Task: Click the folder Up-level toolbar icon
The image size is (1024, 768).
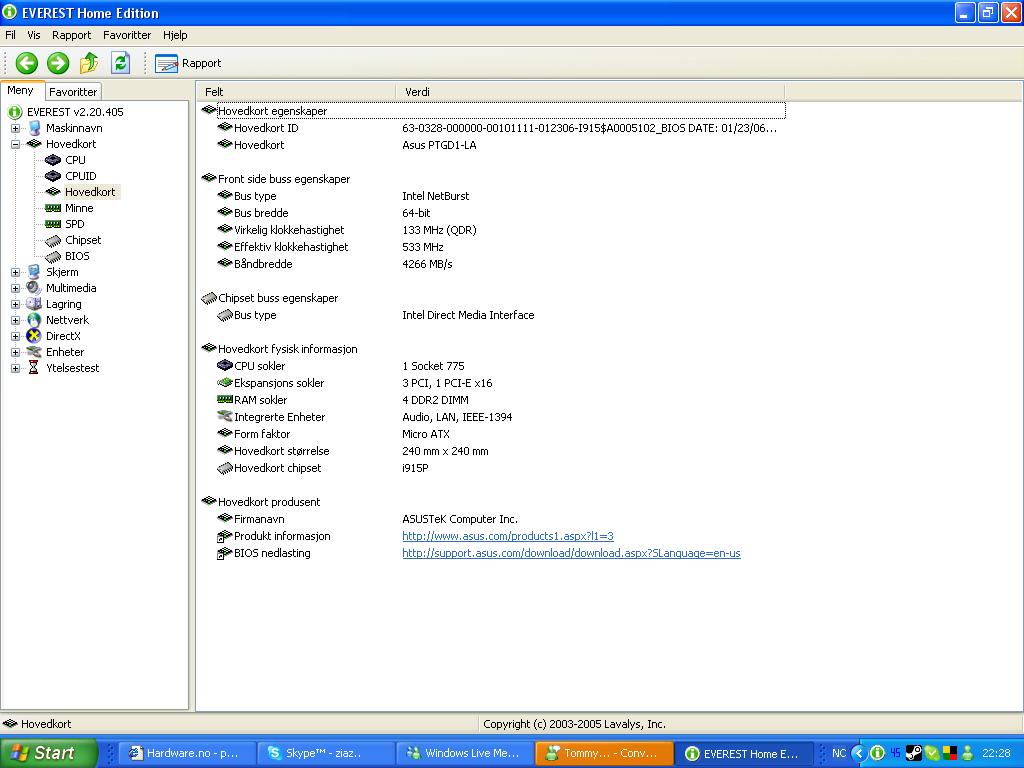Action: tap(89, 63)
